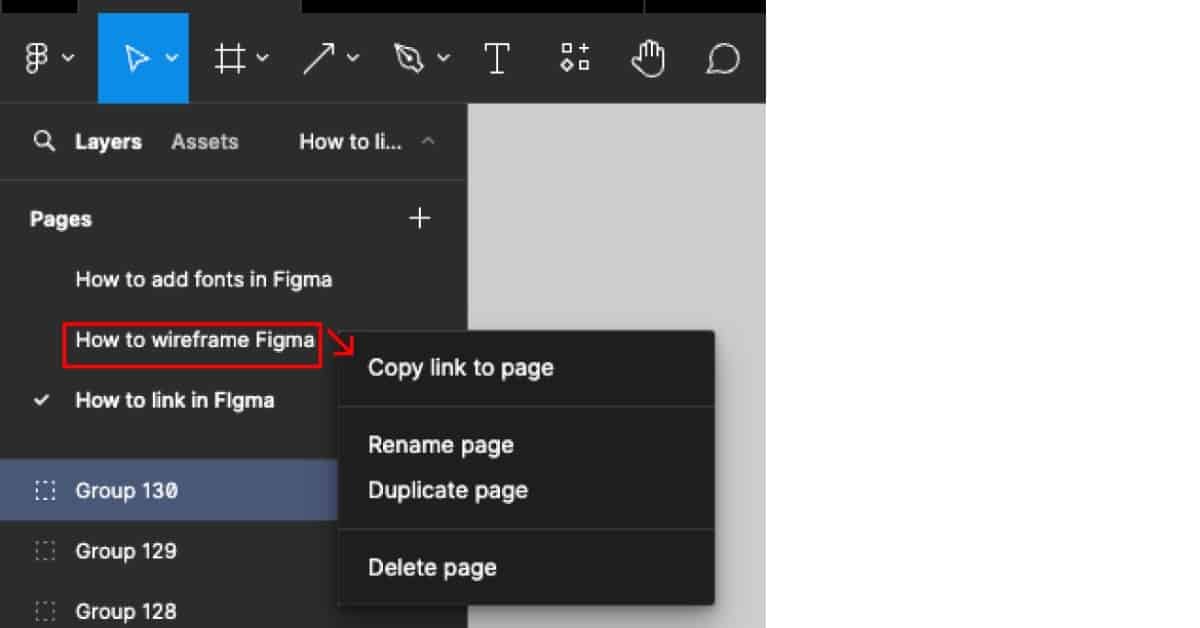Select the Group 130 layer
Viewport: 1200px width, 628px height.
(127, 490)
